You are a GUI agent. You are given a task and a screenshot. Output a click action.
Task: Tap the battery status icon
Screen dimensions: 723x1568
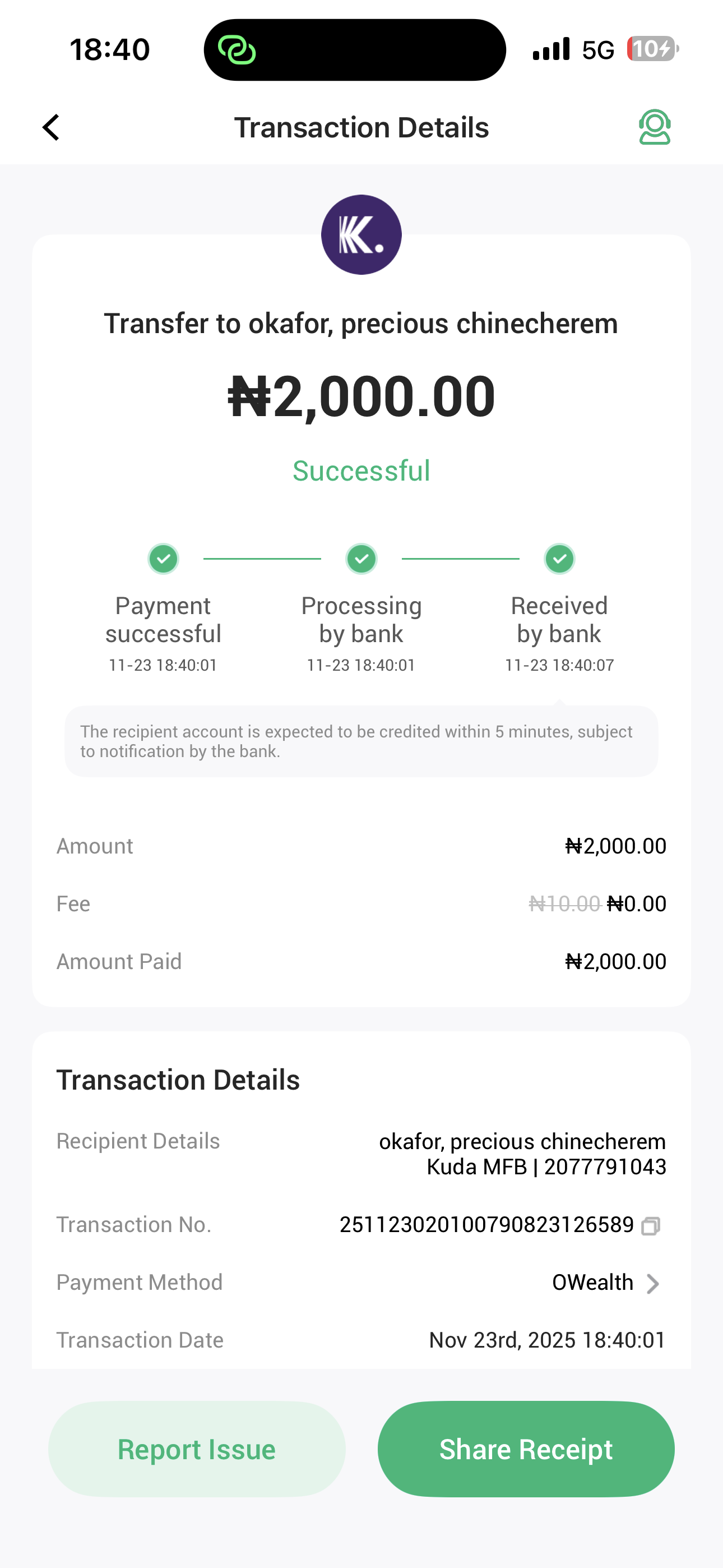(652, 49)
